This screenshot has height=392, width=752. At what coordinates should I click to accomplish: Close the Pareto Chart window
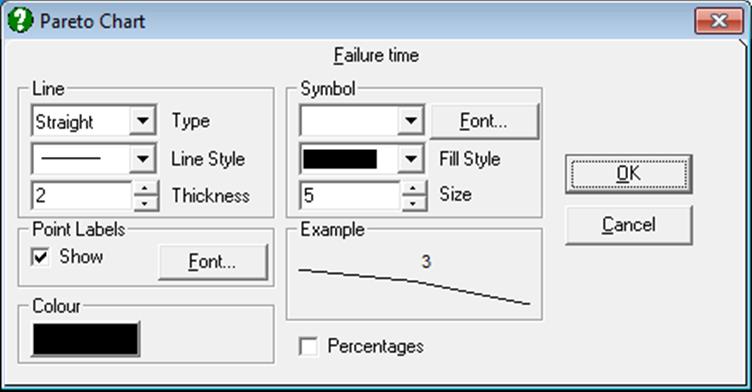719,21
